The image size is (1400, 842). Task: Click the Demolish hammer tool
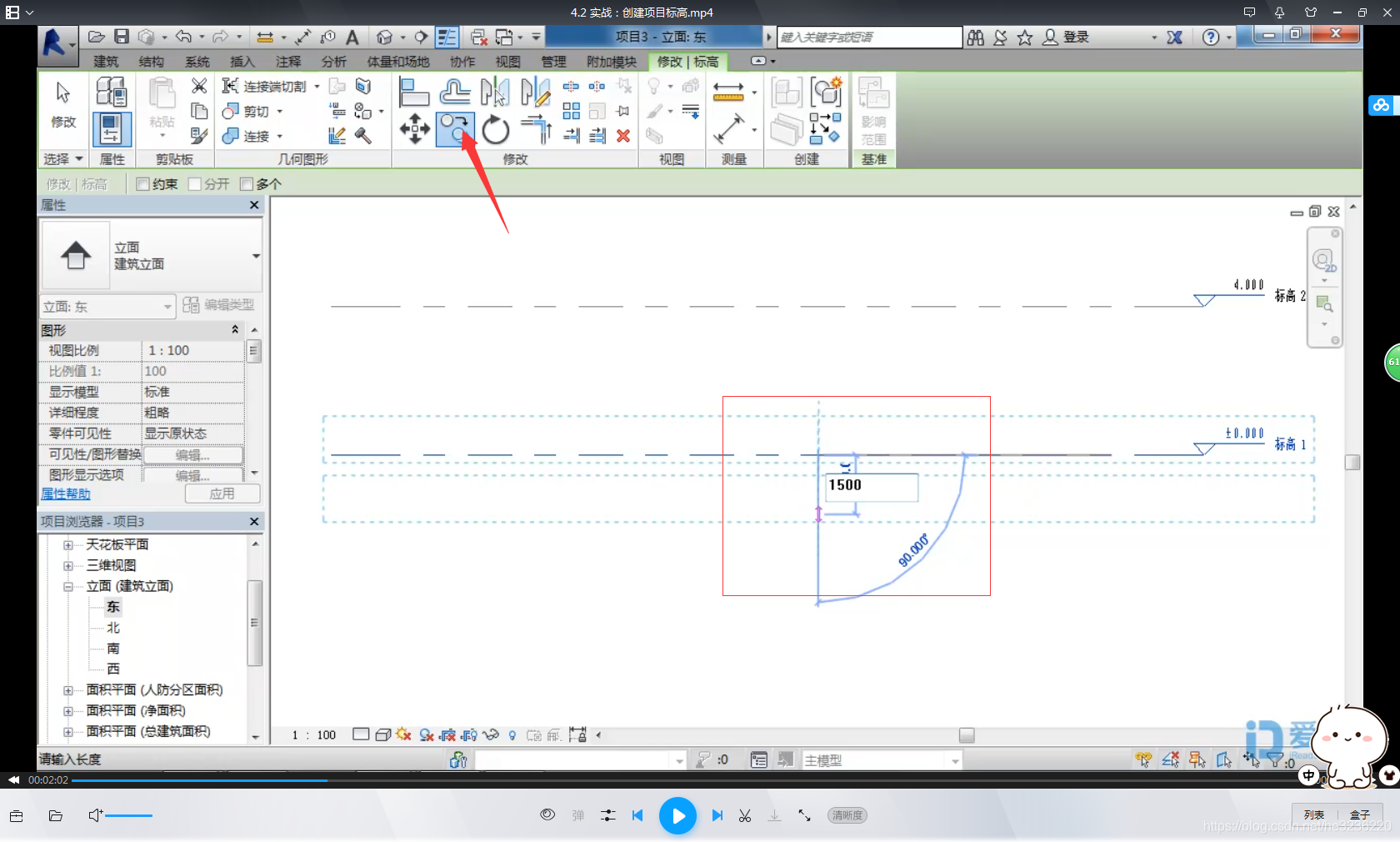coord(363,135)
